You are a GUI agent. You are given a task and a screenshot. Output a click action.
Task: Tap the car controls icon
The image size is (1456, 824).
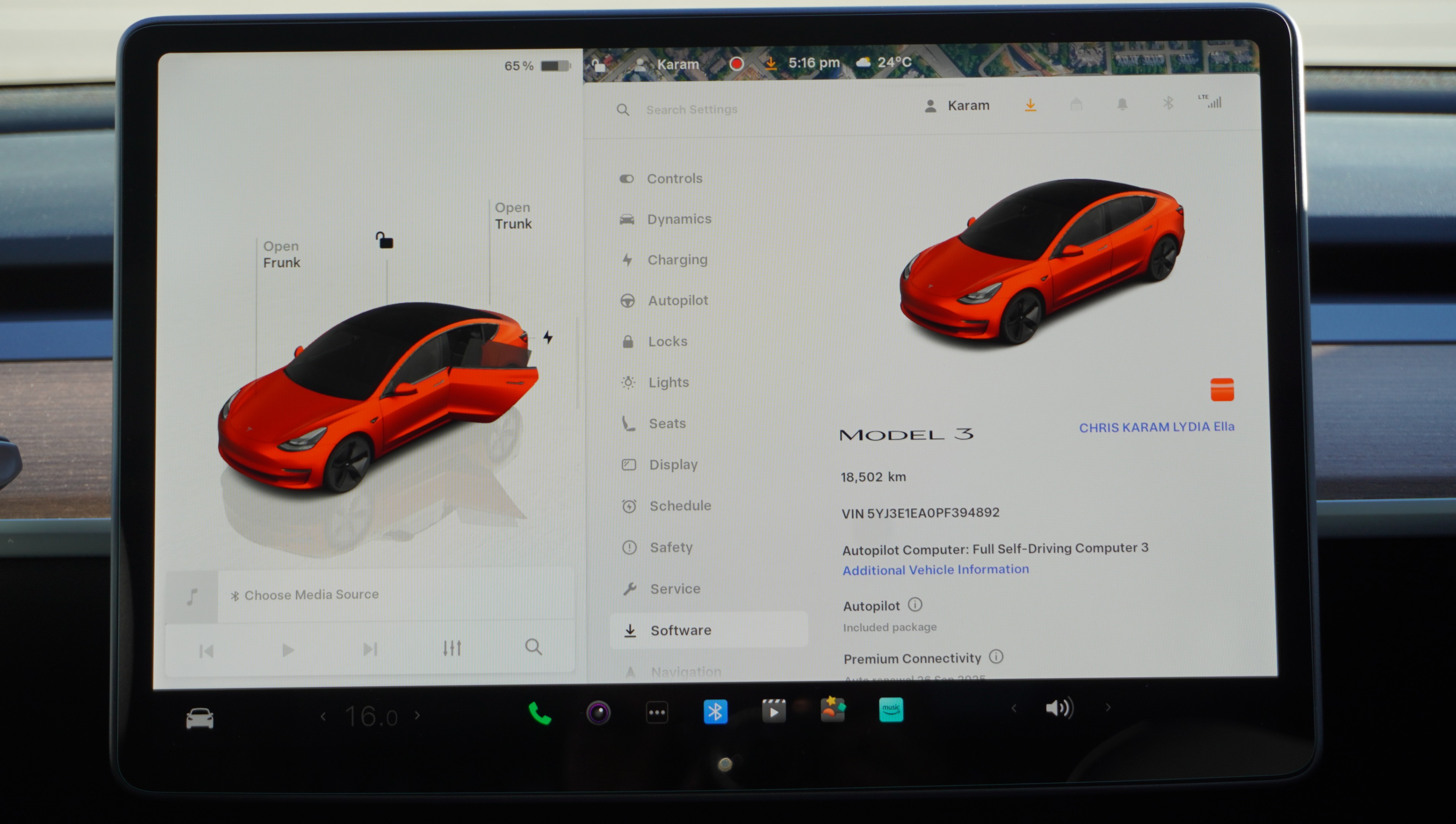[200, 719]
